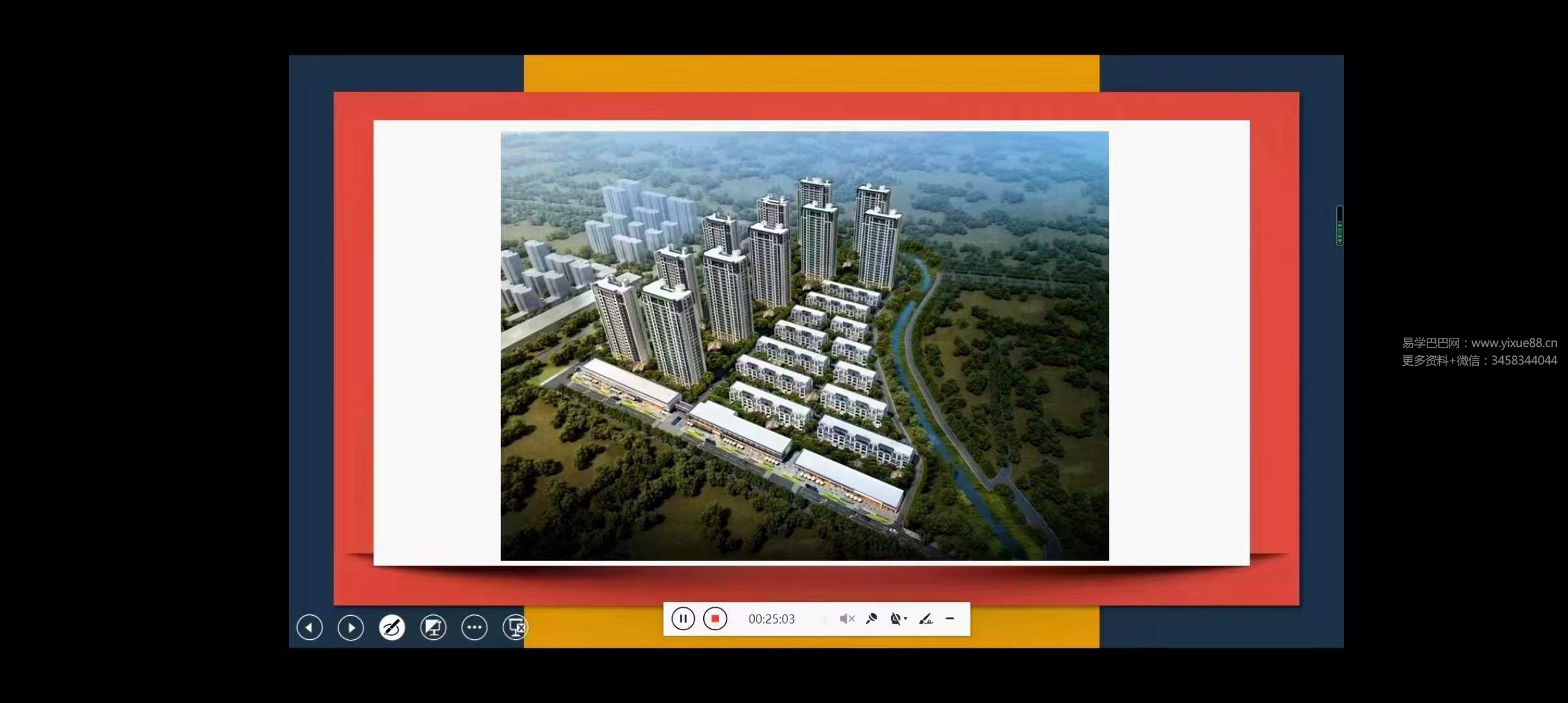
Task: Click the aerial building rendering image
Action: pos(804,345)
